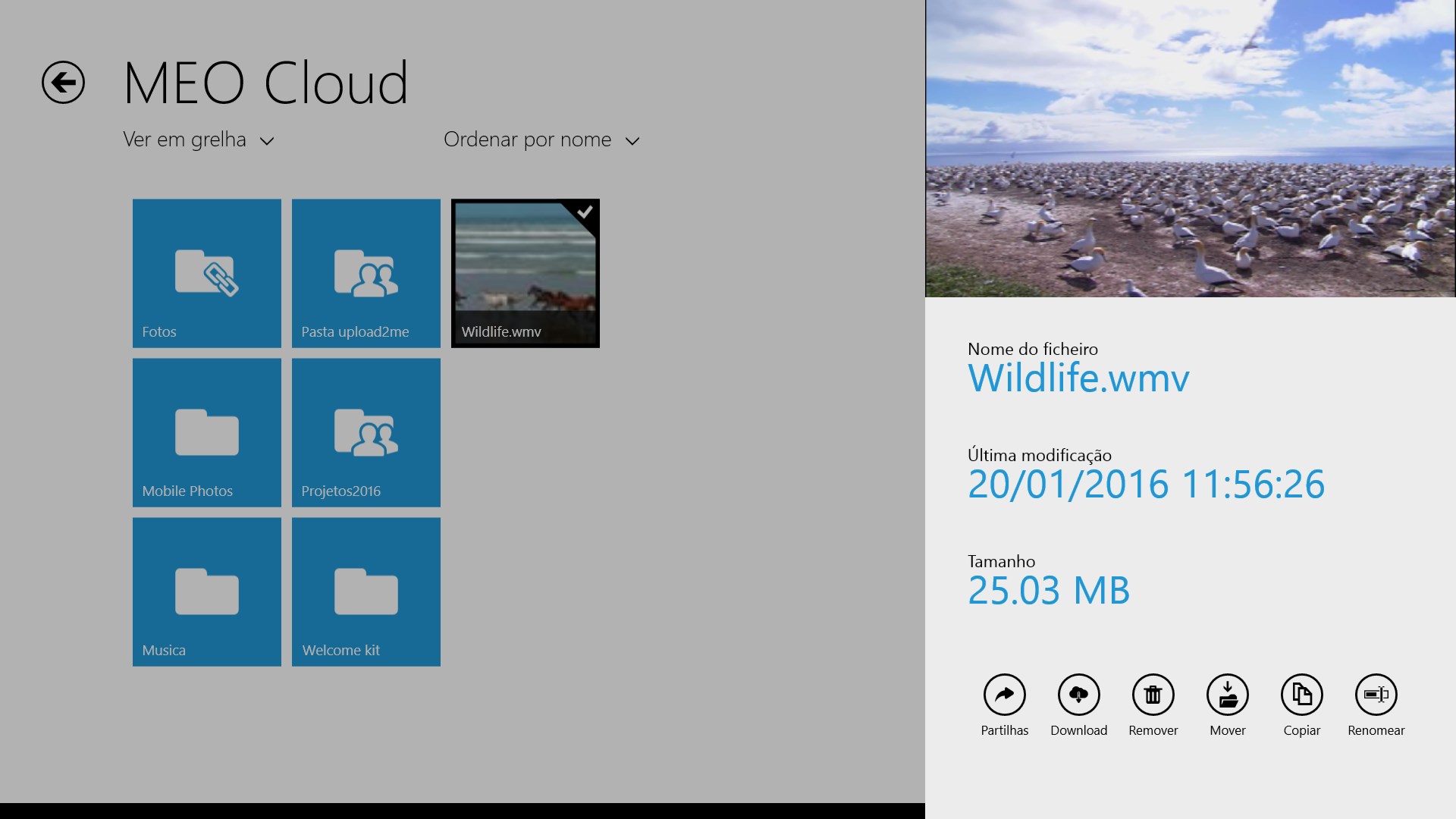Click the Remover trash icon
This screenshot has height=819, width=1456.
point(1153,695)
